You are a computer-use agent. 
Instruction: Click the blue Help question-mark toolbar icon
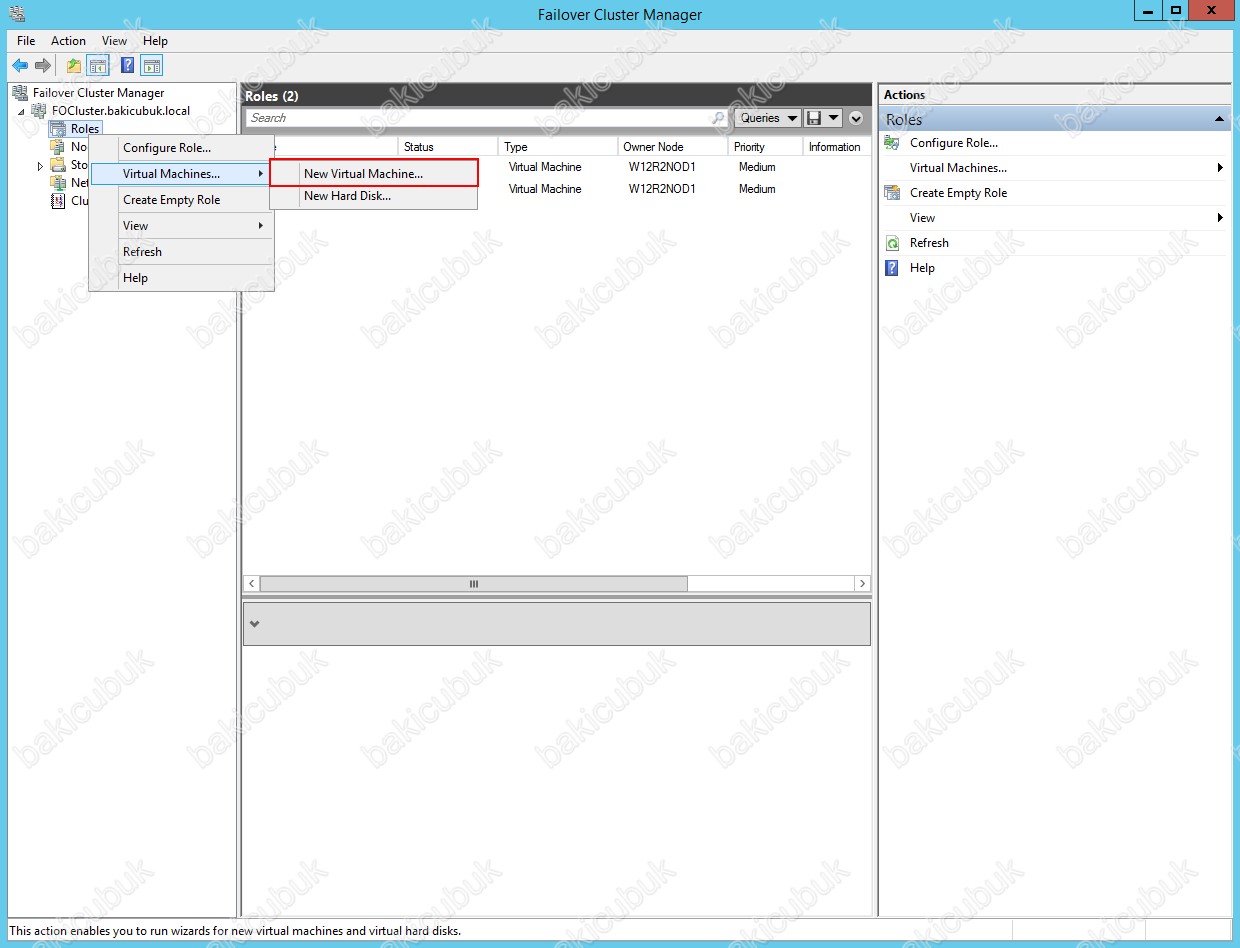coord(128,66)
